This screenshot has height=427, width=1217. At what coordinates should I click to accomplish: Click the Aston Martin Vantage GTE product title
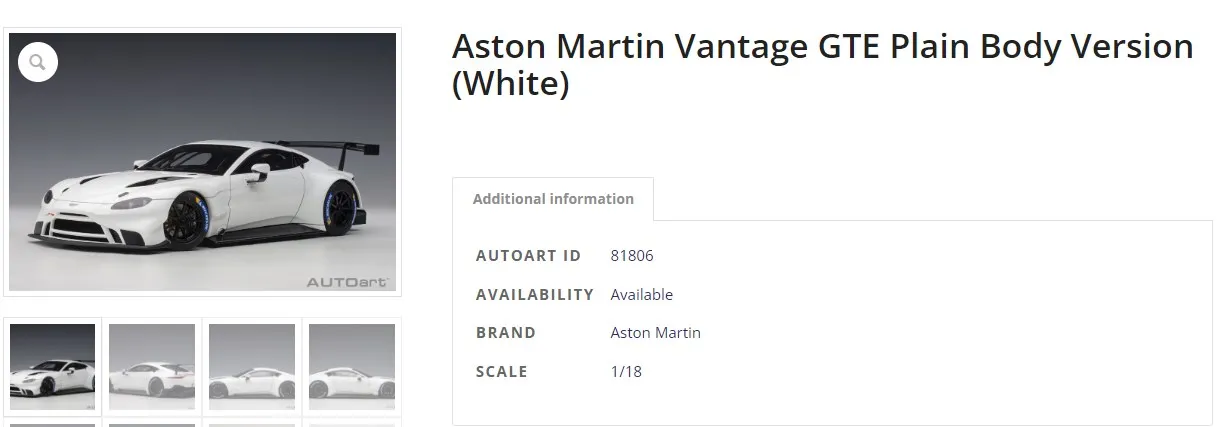point(822,65)
